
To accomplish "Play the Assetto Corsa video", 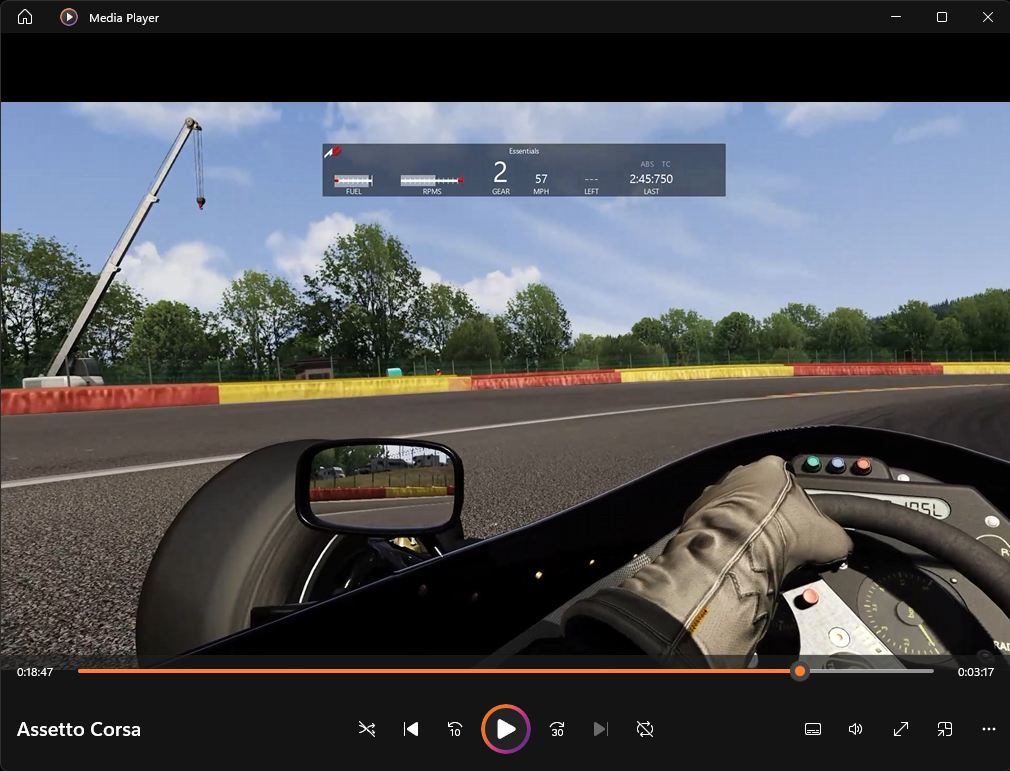I will [506, 729].
